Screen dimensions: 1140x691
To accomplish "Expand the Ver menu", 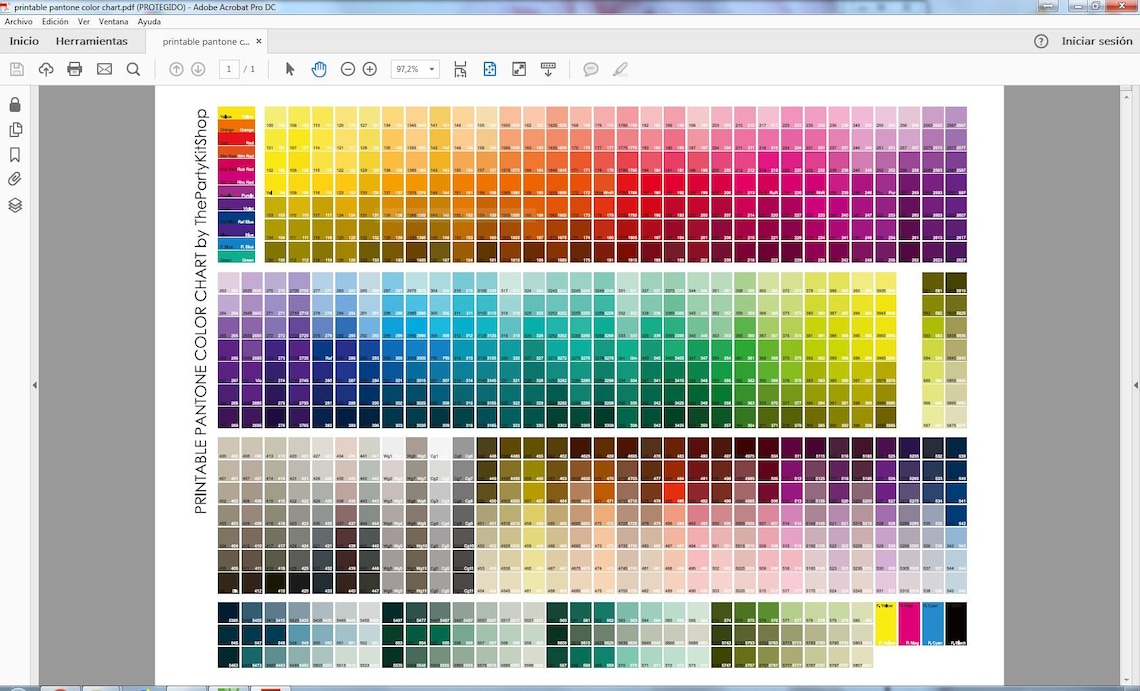I will click(83, 21).
